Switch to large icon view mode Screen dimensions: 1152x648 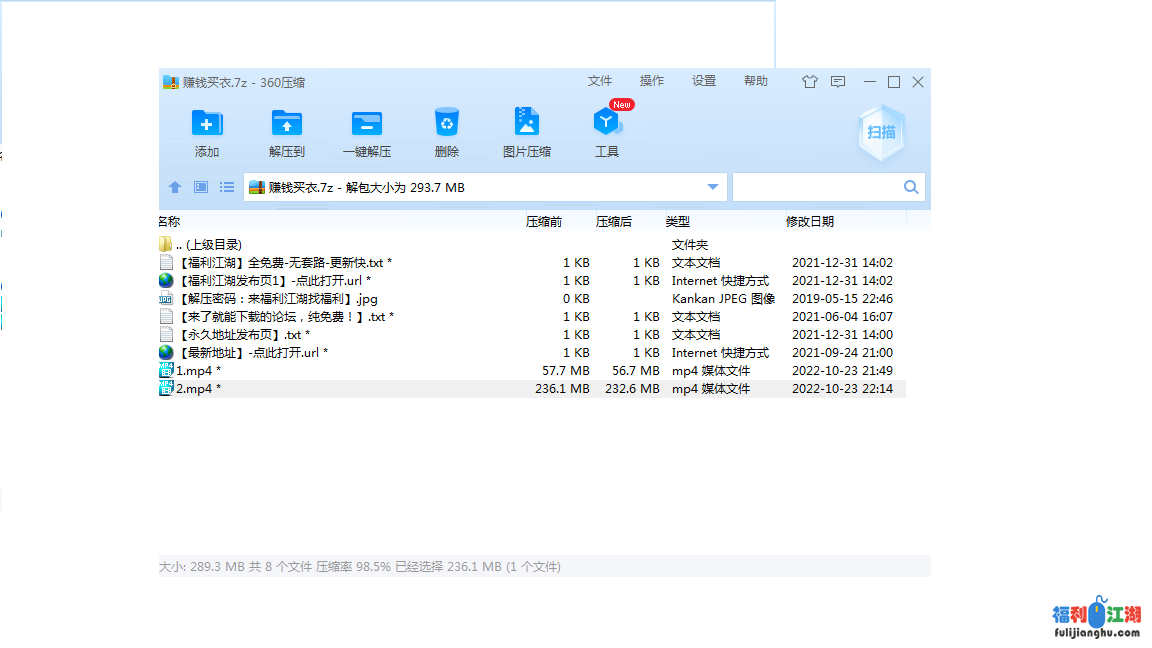pyautogui.click(x=200, y=186)
